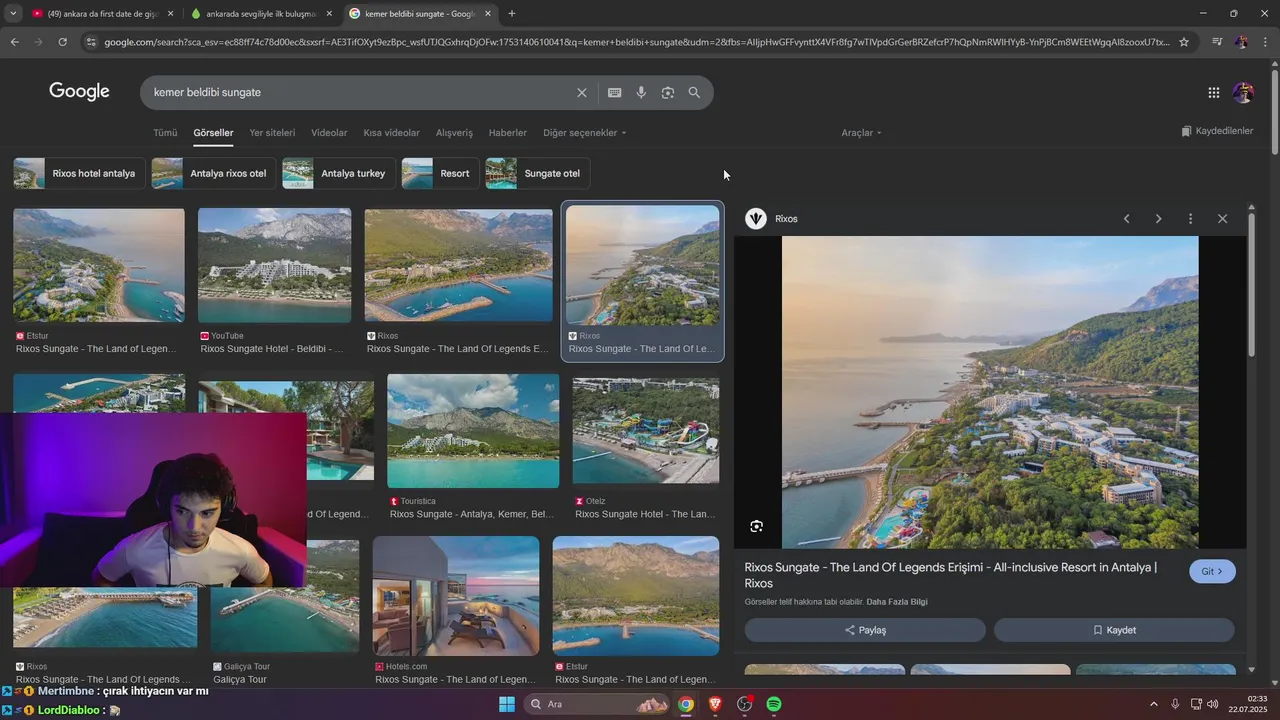Open the tab search dropdown arrow
This screenshot has width=1280, height=720.
tap(13, 14)
